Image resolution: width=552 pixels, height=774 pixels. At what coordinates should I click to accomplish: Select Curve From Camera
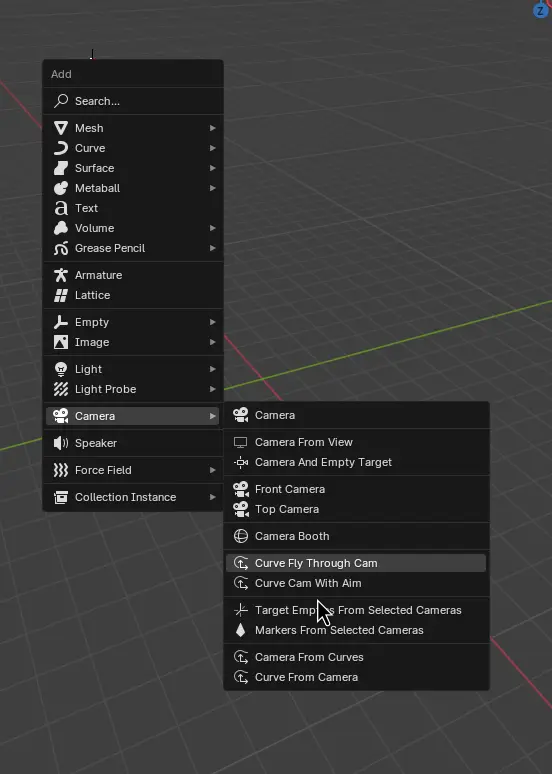(356, 677)
